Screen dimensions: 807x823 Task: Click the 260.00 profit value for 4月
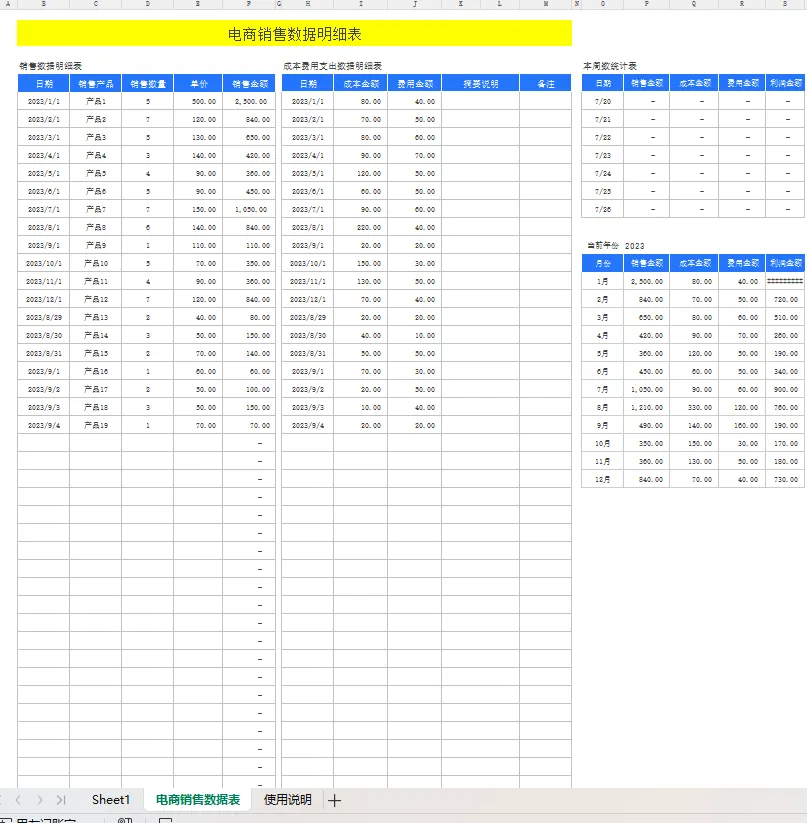(785, 335)
